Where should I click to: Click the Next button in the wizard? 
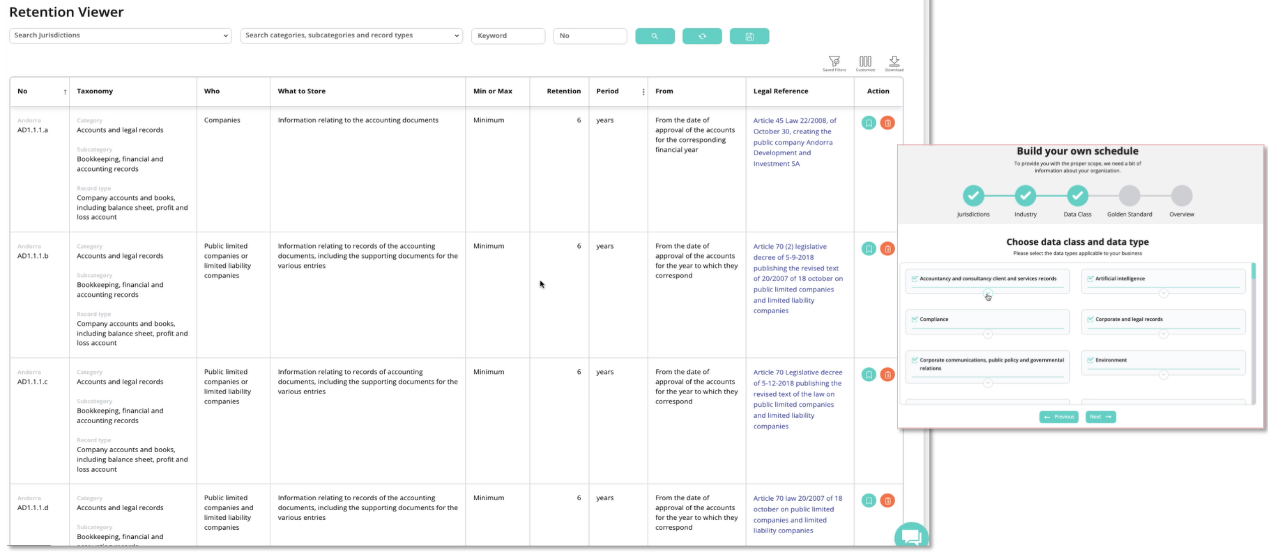coord(1101,417)
